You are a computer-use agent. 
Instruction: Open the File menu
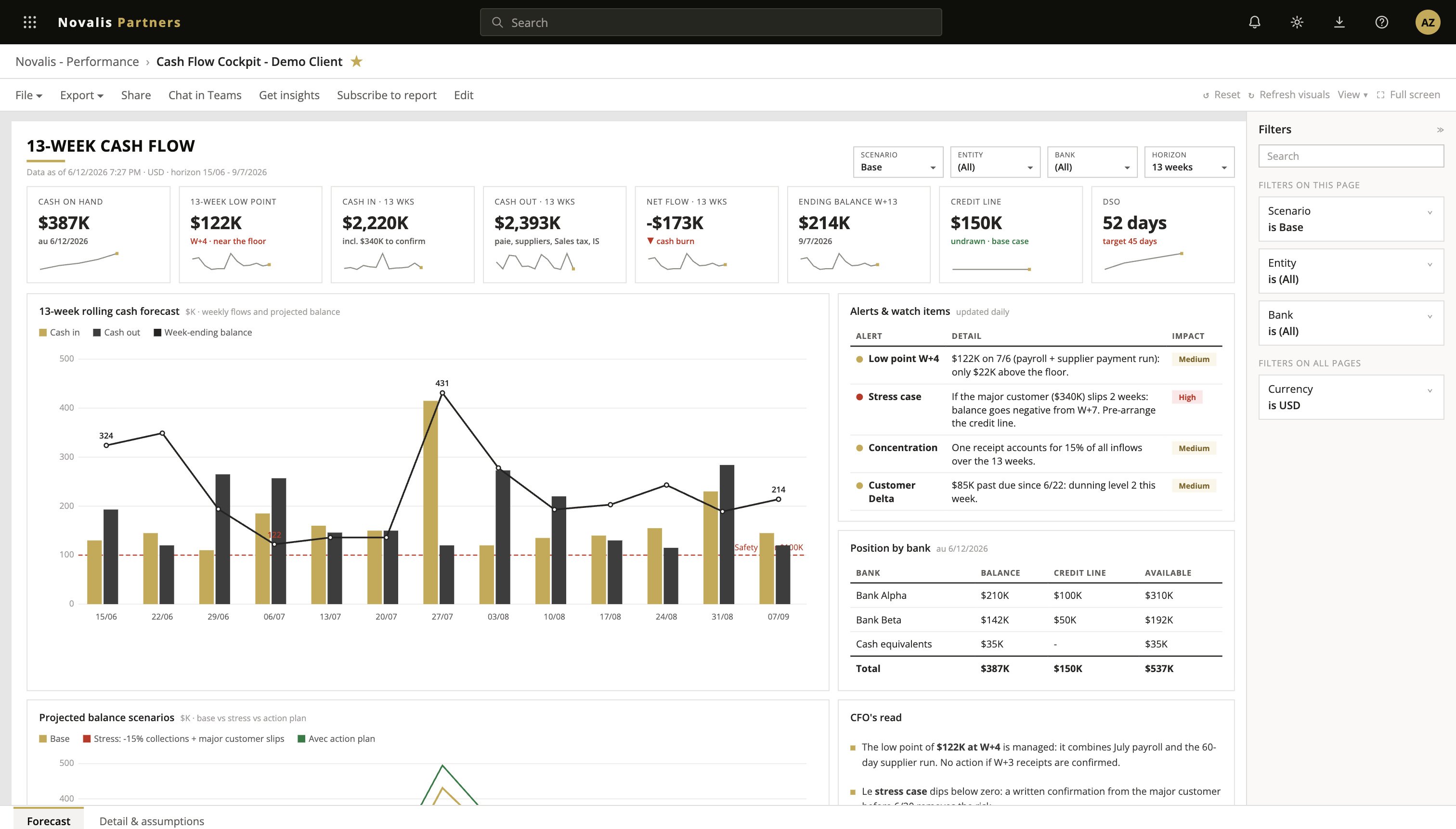28,95
